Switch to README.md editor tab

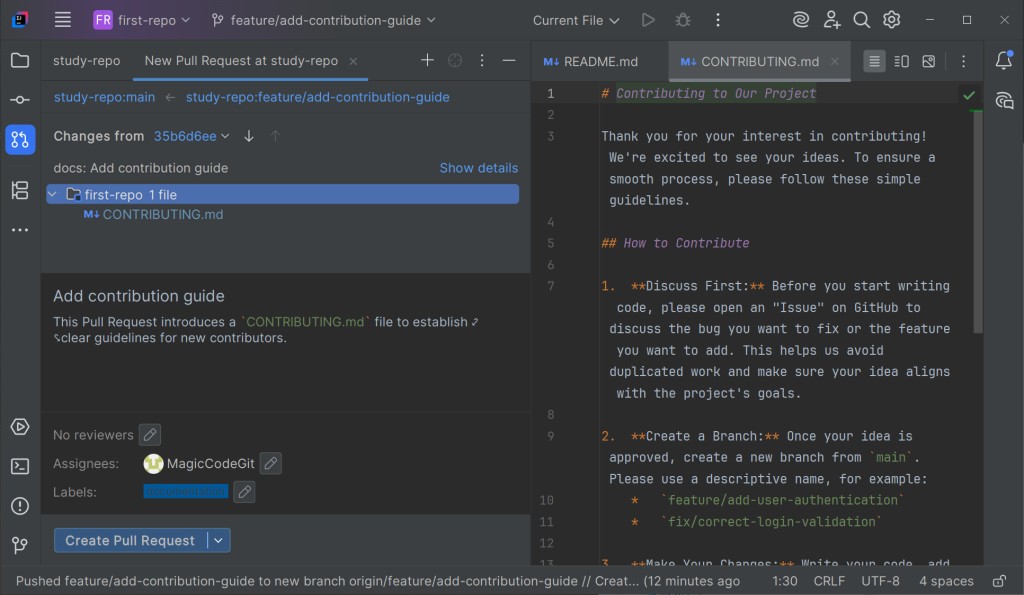(590, 61)
